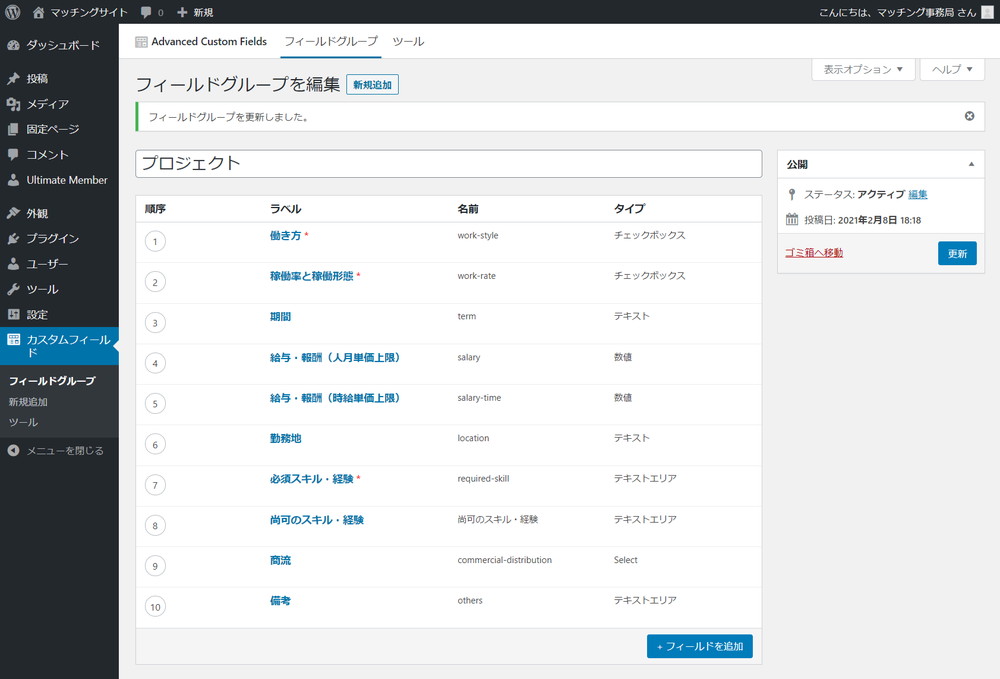Click the メディア icon in sidebar
Image resolution: width=1000 pixels, height=679 pixels.
pyautogui.click(x=13, y=104)
